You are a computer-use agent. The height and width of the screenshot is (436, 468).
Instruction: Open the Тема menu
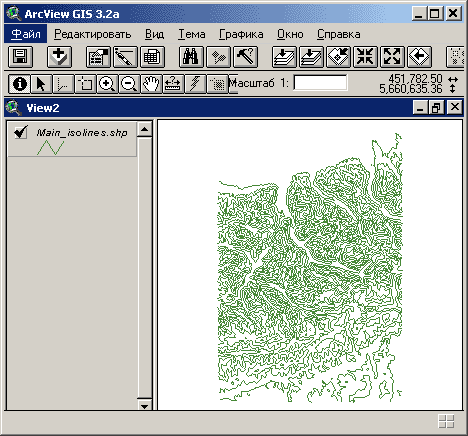pyautogui.click(x=192, y=34)
